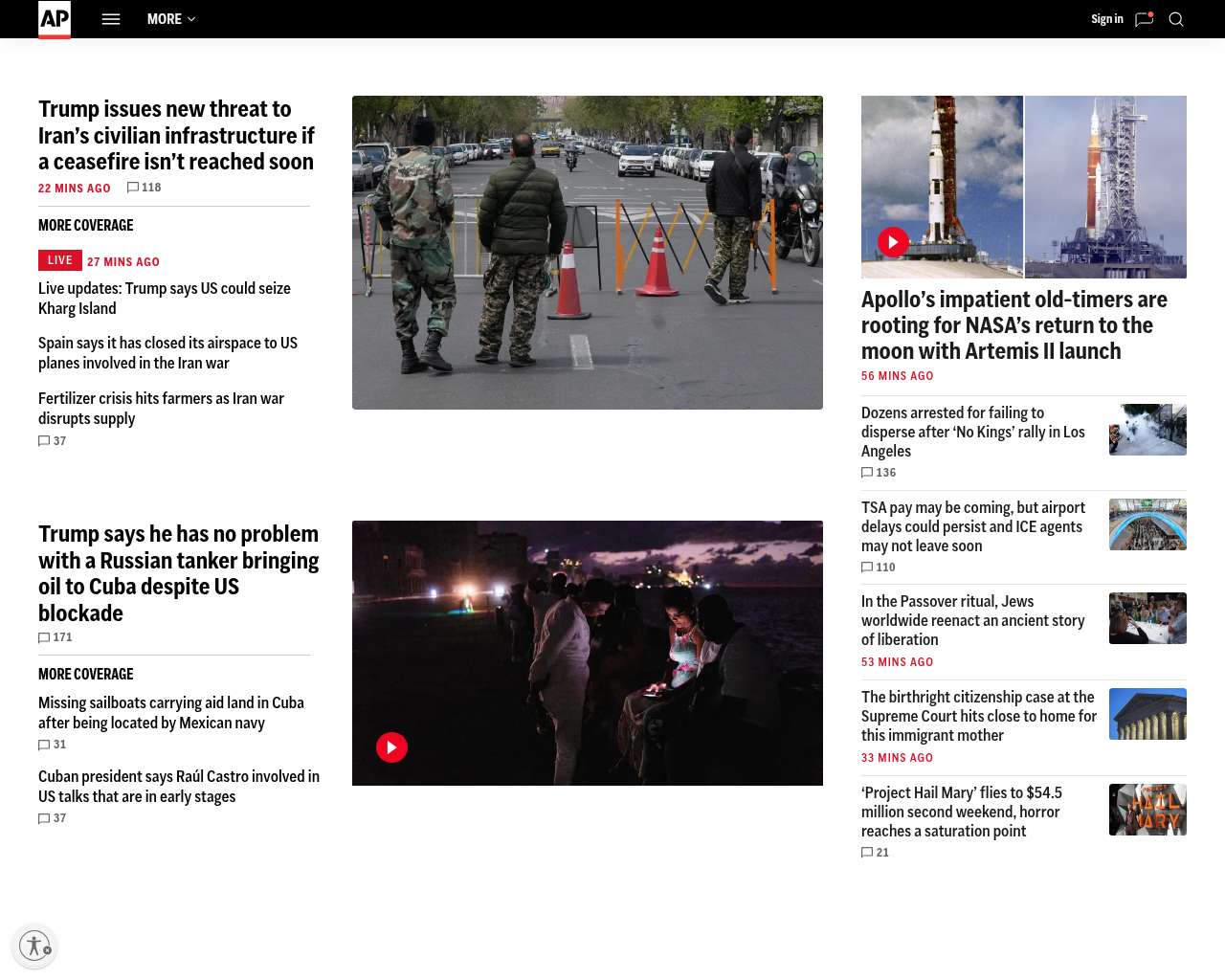Read Project Hail Mary box office story
Image resolution: width=1225 pixels, height=980 pixels.
[x=962, y=812]
